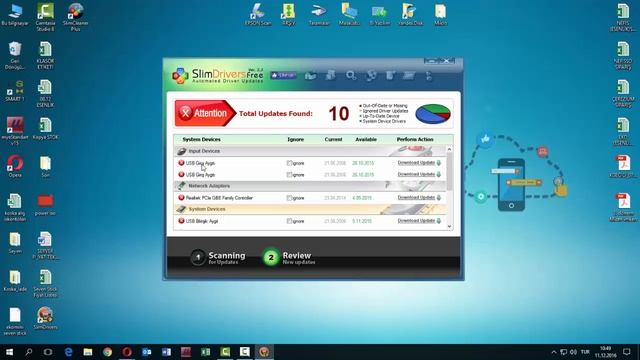640x360 pixels.
Task: Open Task View on taskbar
Action: click(48, 352)
